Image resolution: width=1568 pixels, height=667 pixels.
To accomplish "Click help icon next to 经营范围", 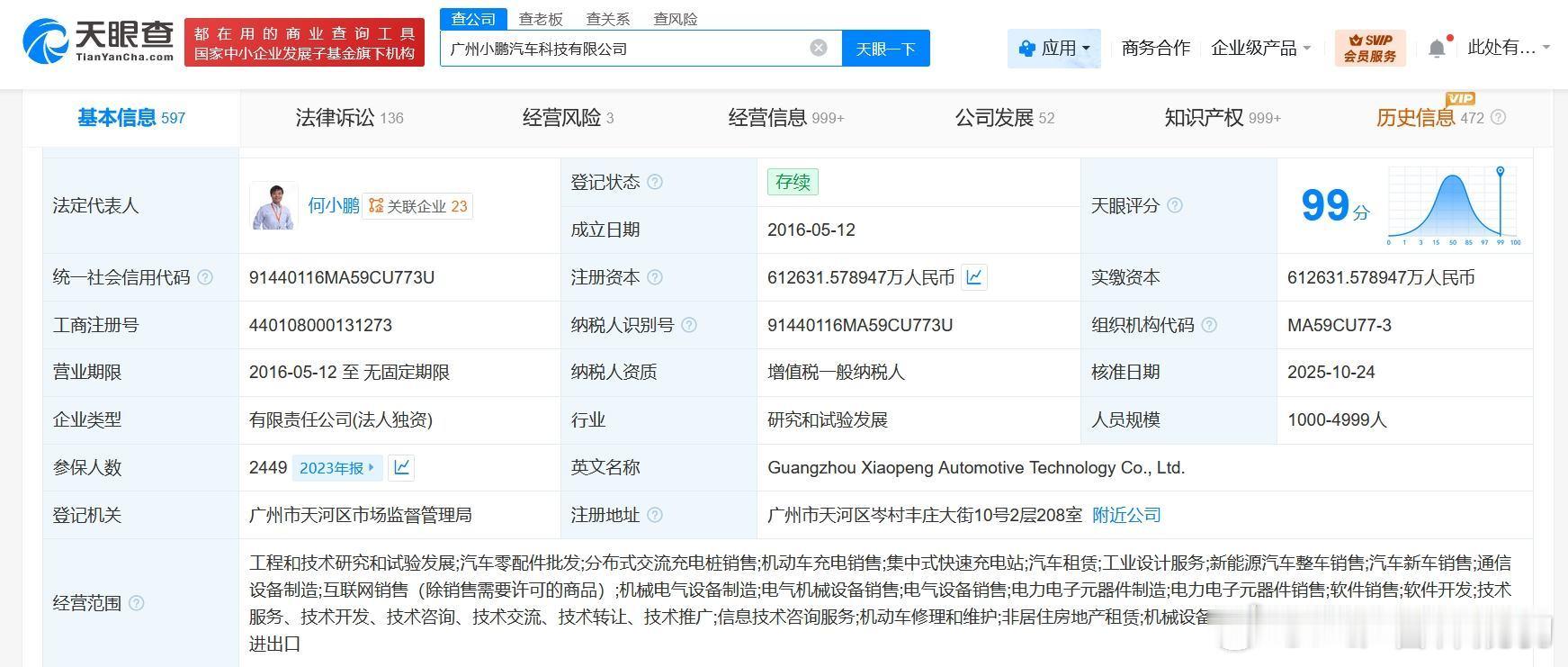I will 137,603.
